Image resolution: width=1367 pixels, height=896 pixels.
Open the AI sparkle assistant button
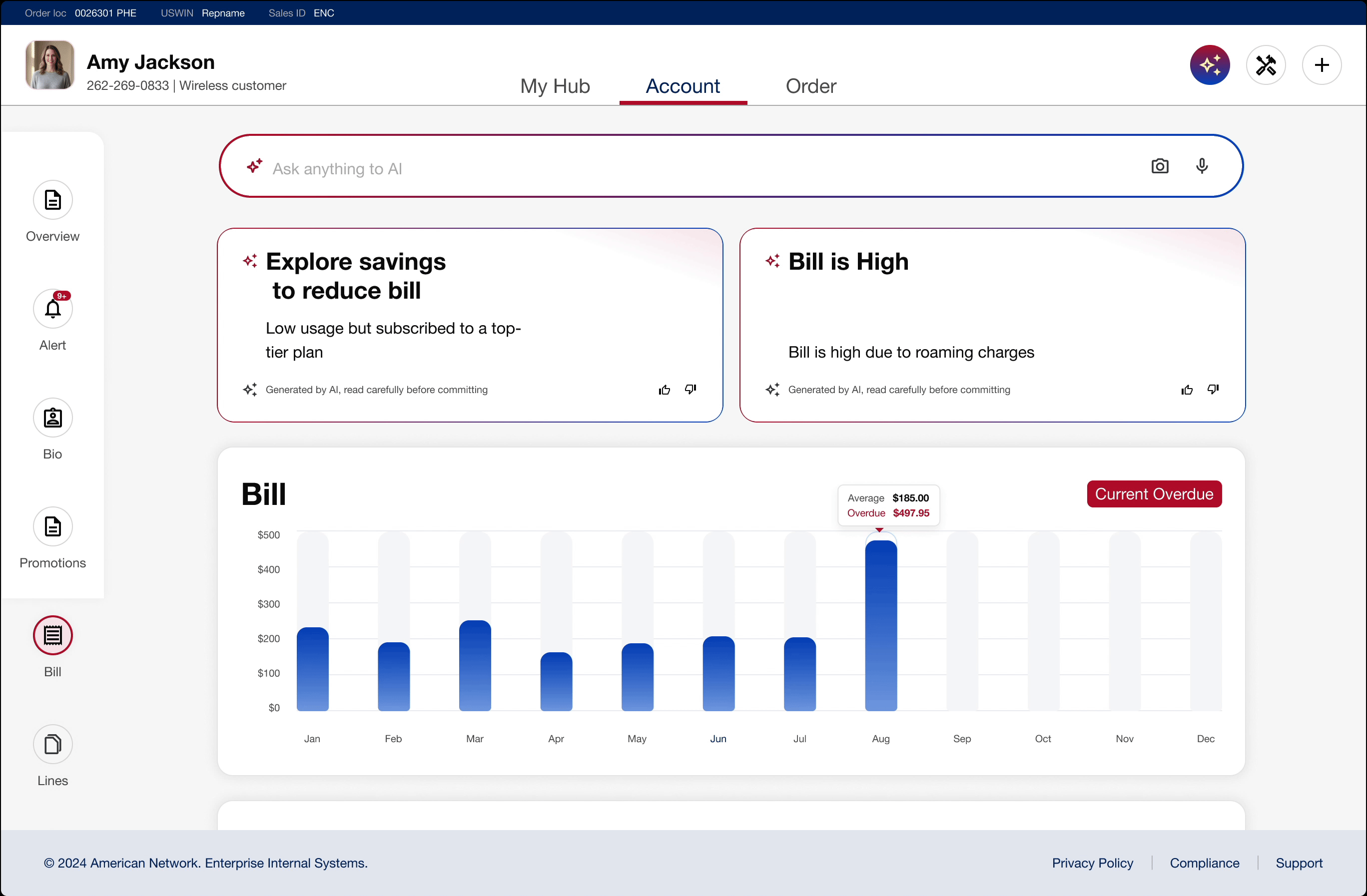coord(1210,65)
